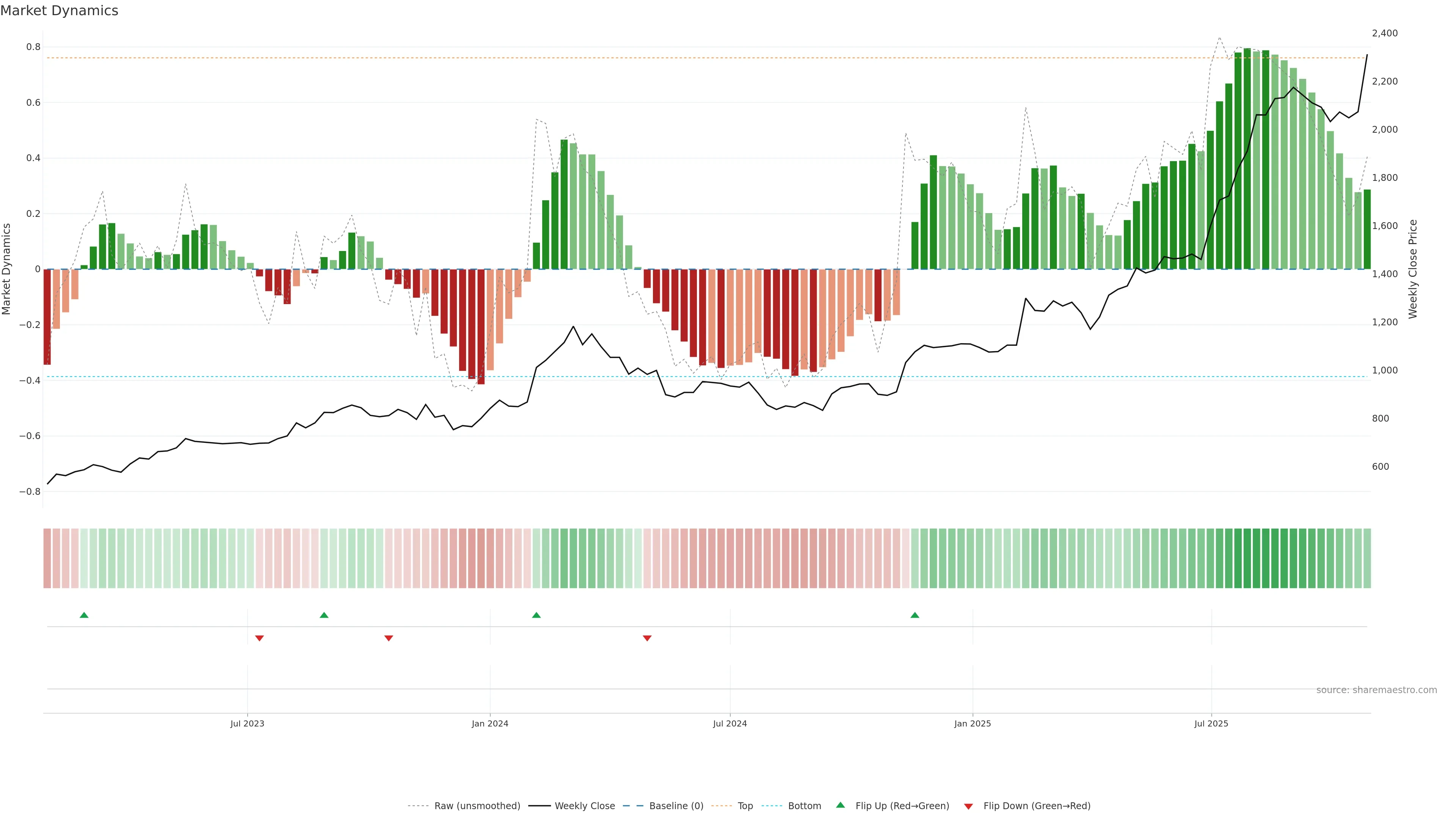
Task: Click flip-up triangle after Jan 2024
Action: tap(537, 615)
